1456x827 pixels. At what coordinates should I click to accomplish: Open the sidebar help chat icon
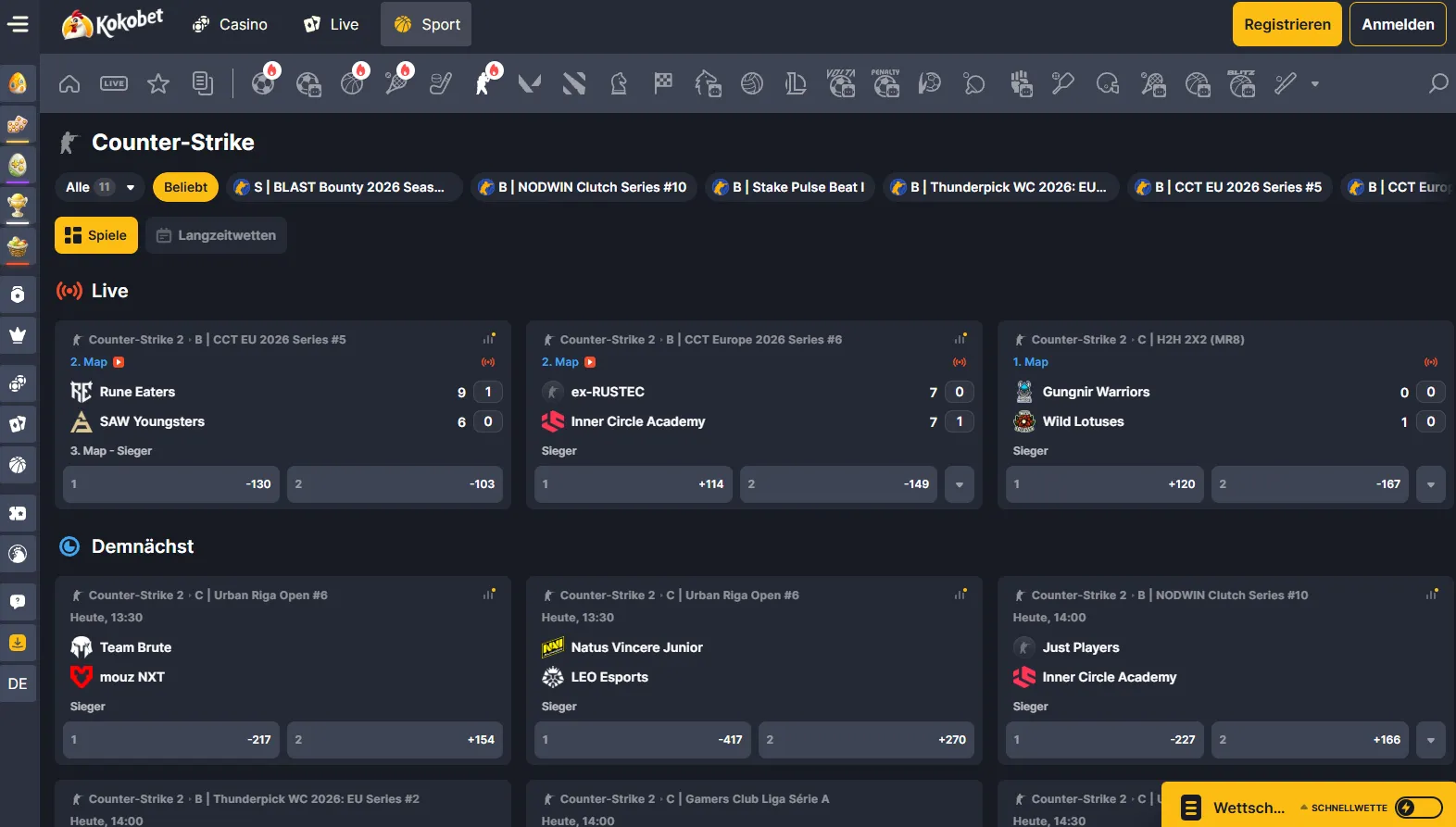click(18, 601)
